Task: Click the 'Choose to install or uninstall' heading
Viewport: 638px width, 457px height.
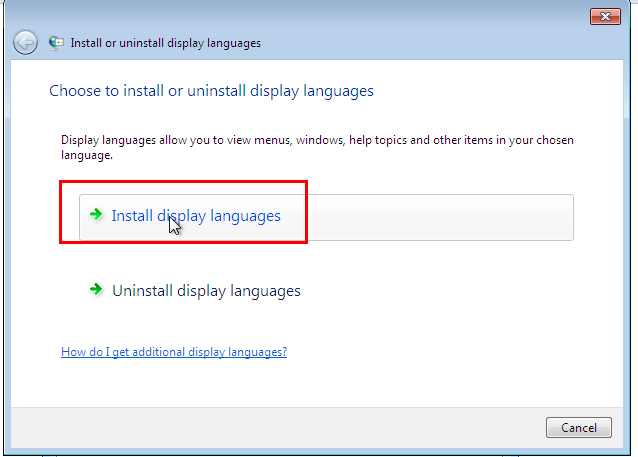Action: coord(211,91)
